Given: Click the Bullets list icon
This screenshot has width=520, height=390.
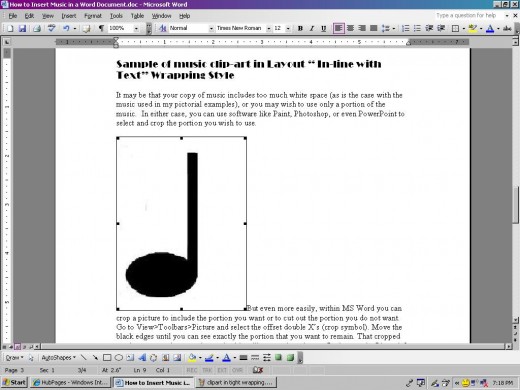Looking at the screenshot, I should (417, 28).
